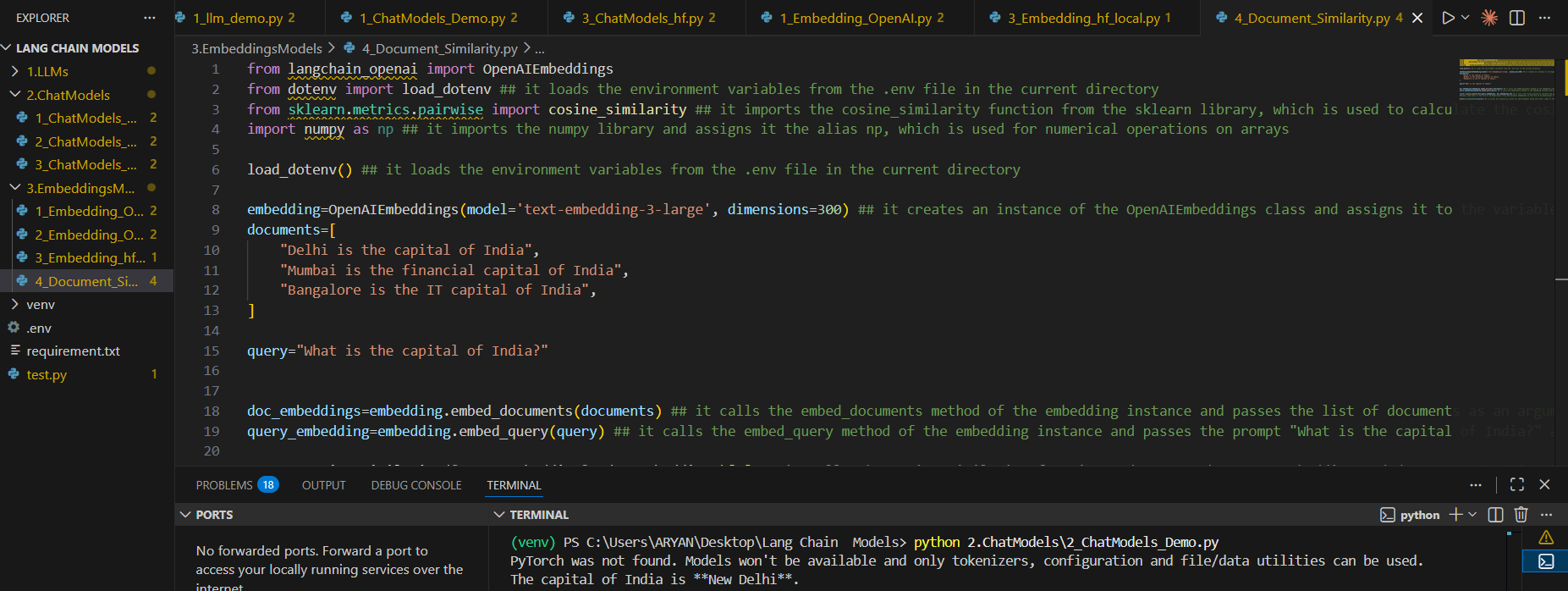Split the editor to the right
This screenshot has height=591, width=1568.
pos(1517,18)
